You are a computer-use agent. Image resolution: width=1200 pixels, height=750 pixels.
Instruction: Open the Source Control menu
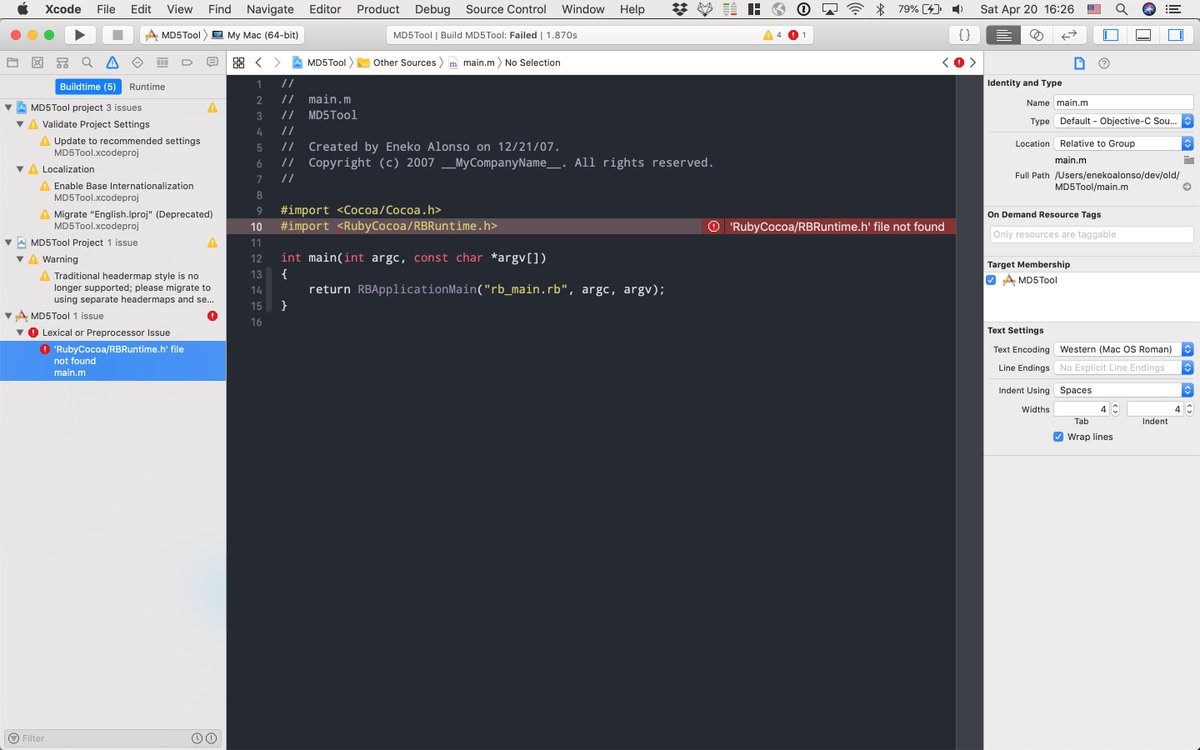click(506, 9)
